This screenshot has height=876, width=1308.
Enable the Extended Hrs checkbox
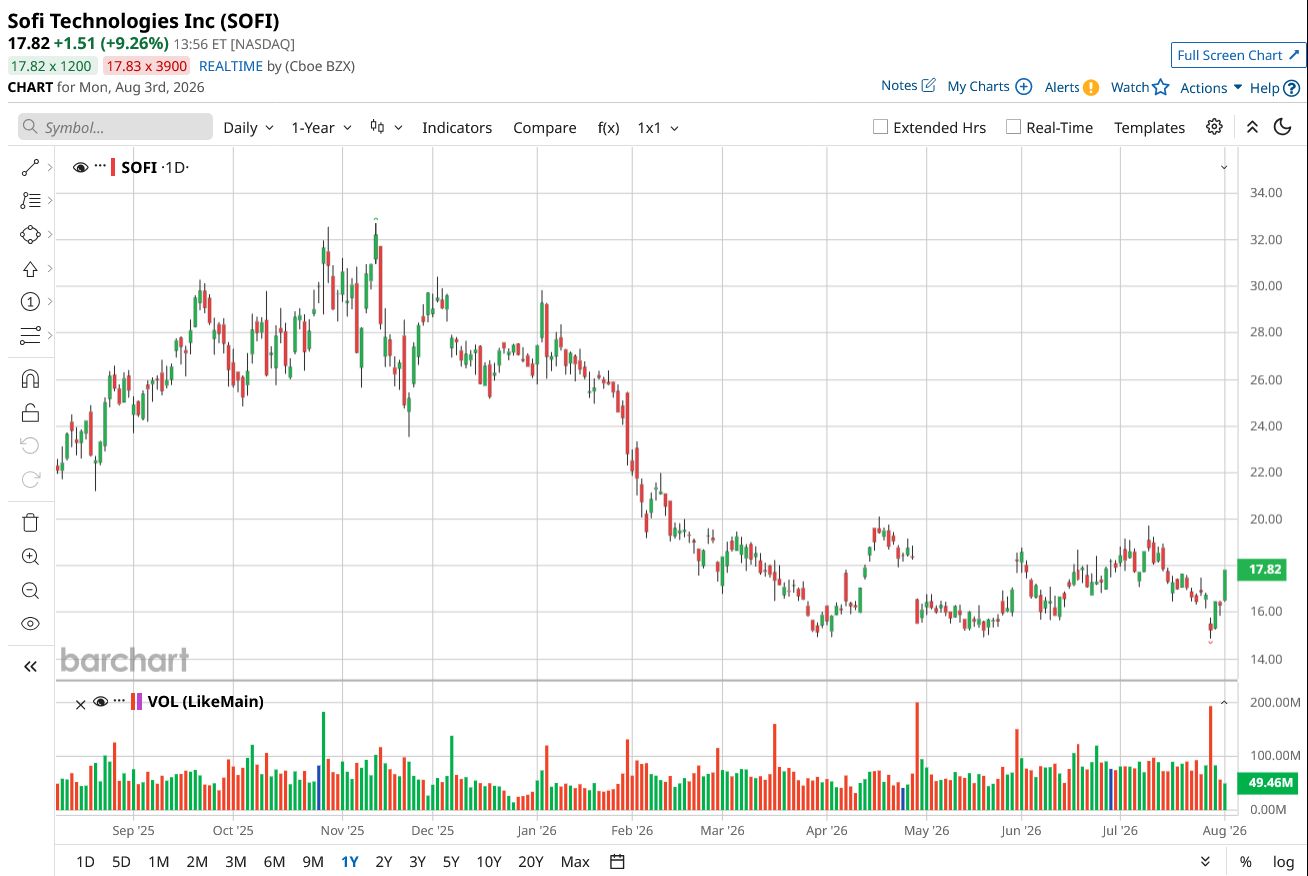click(880, 127)
